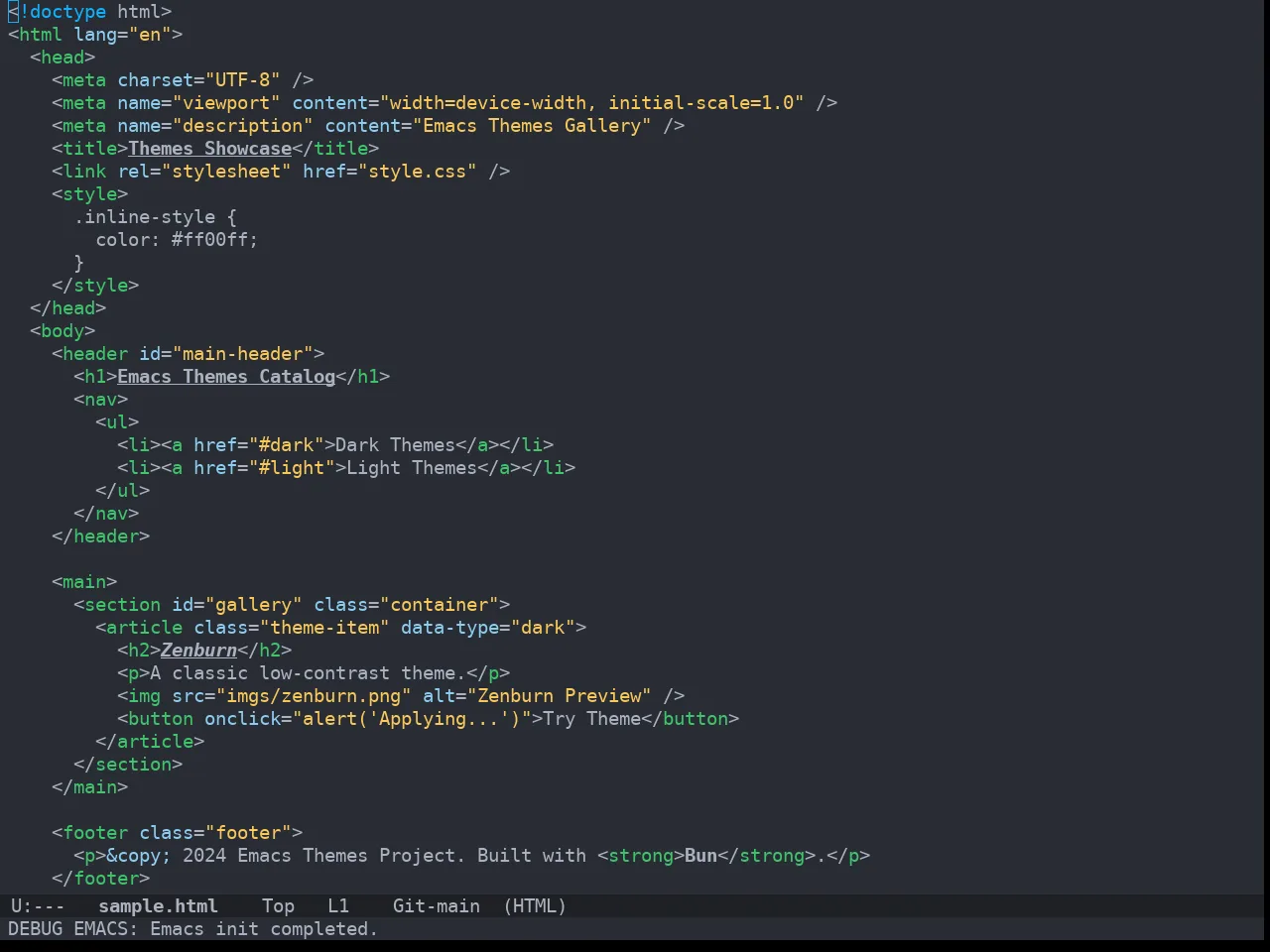
Task: Click the L1 line number indicator
Action: tap(338, 905)
